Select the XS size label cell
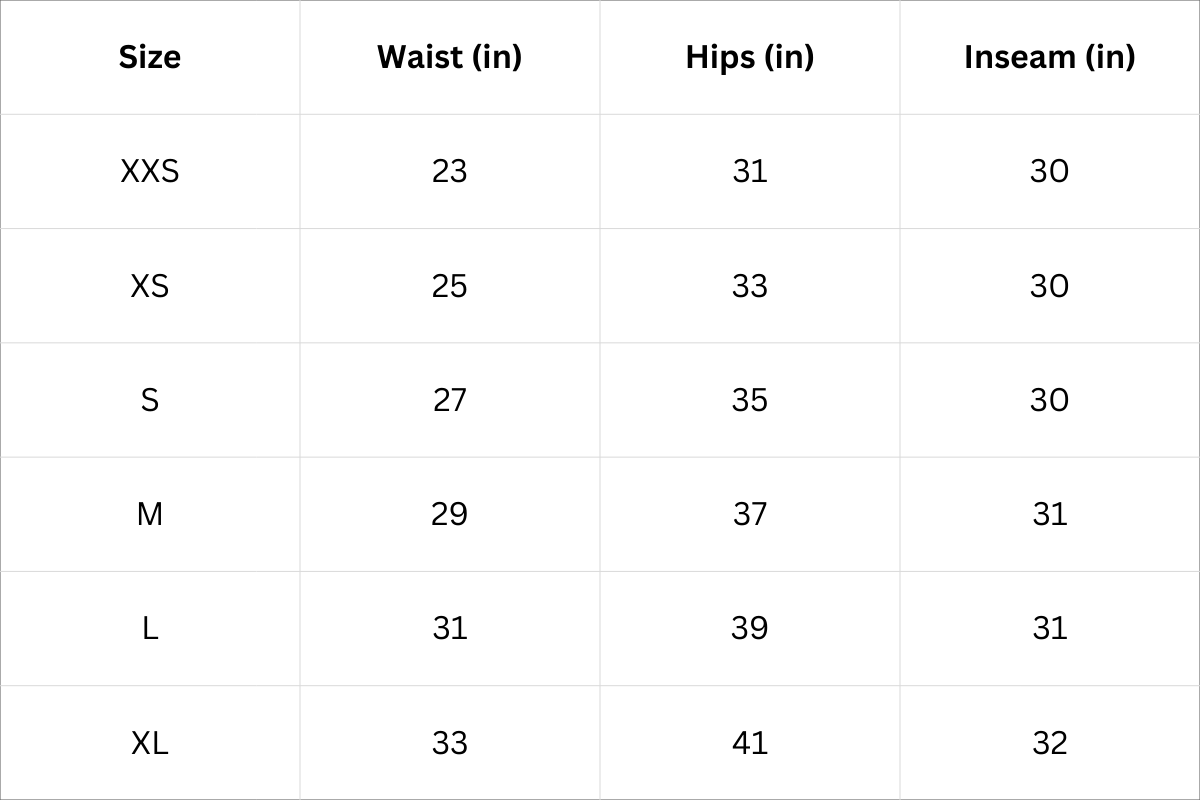The height and width of the screenshot is (800, 1200). [x=150, y=287]
